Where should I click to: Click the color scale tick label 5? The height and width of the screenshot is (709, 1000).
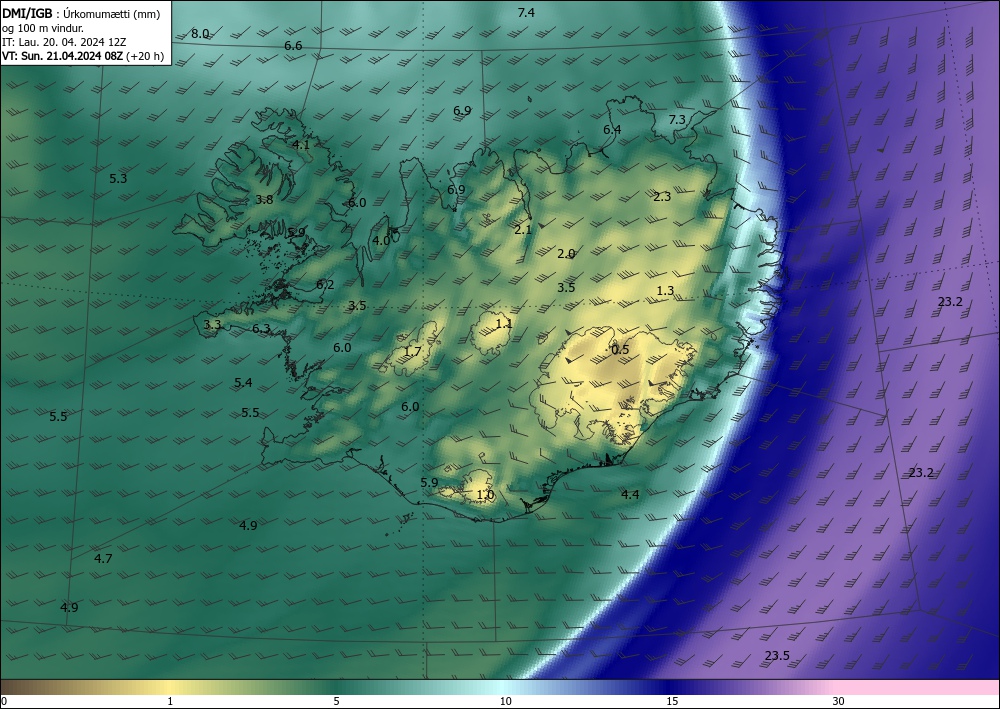336,702
